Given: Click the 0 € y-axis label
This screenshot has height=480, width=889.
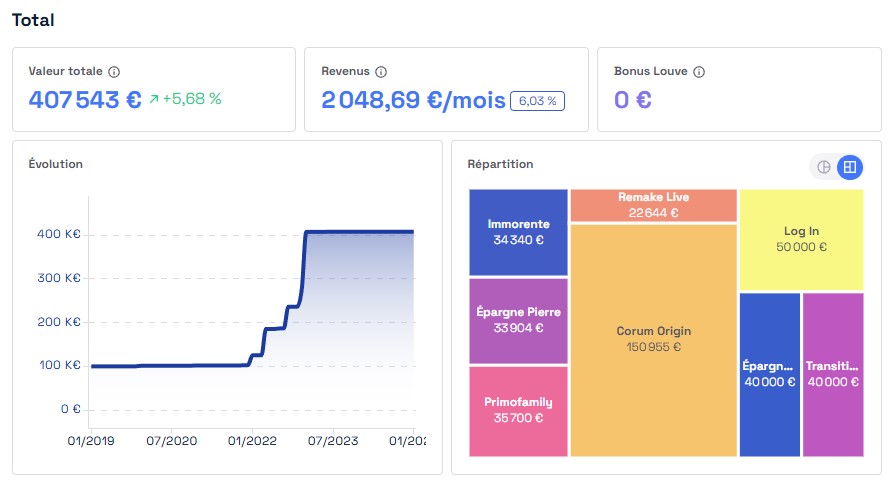Looking at the screenshot, I should point(71,409).
